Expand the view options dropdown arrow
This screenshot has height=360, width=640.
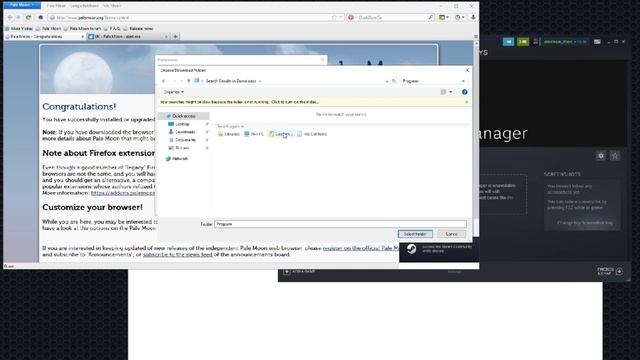click(x=451, y=92)
